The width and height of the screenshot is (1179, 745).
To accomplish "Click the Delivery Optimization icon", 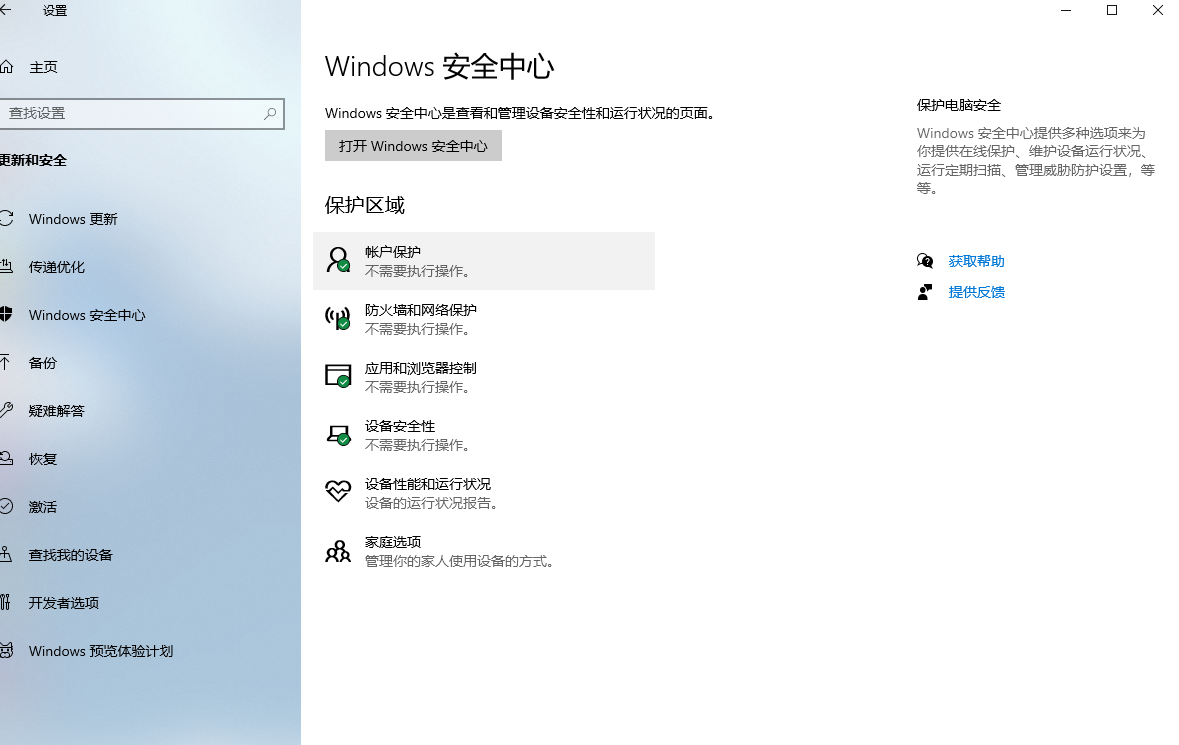I will tap(6, 266).
